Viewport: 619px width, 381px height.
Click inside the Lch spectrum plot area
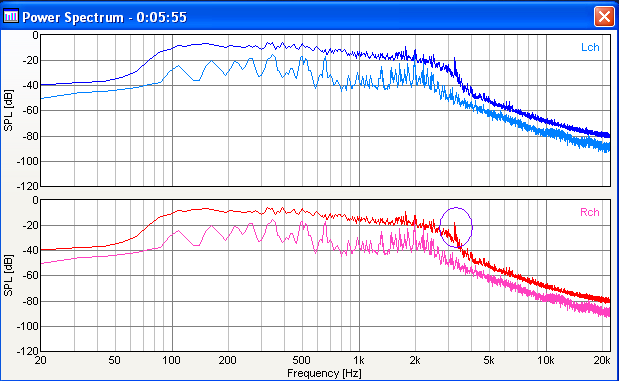tap(326, 111)
